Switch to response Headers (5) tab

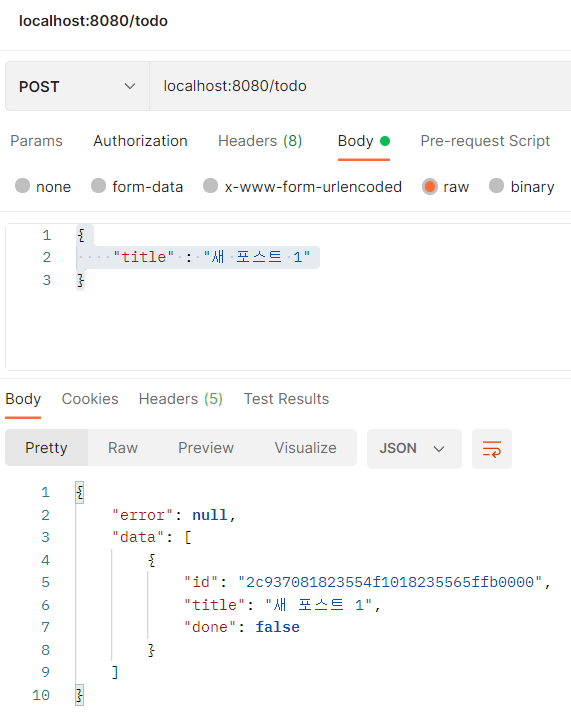[181, 399]
